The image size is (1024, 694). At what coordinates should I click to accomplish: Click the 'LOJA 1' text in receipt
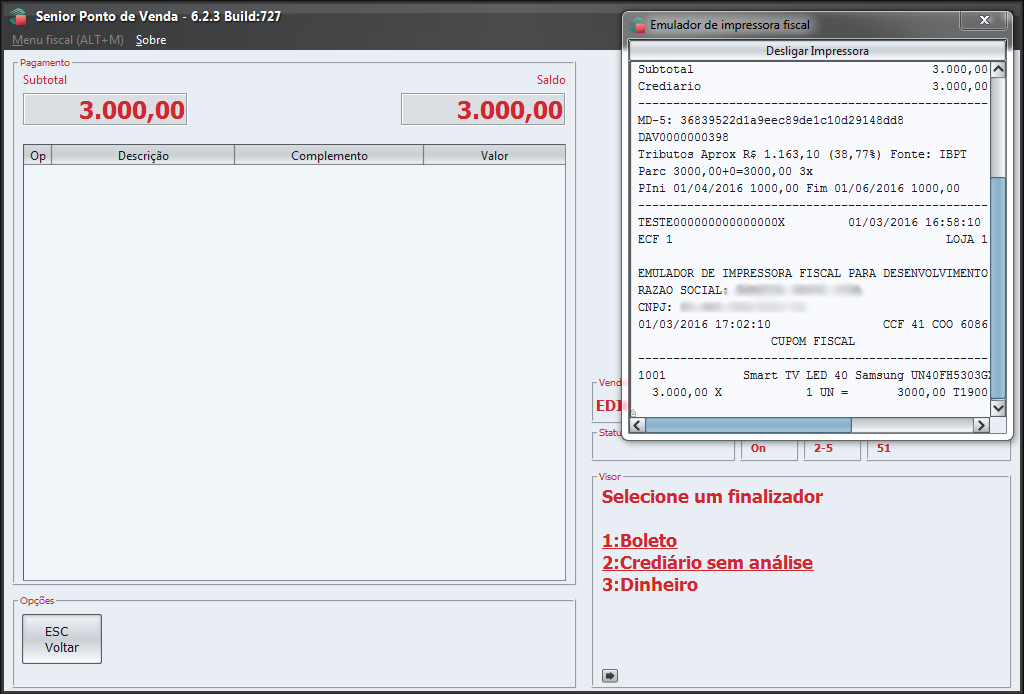[x=967, y=240]
